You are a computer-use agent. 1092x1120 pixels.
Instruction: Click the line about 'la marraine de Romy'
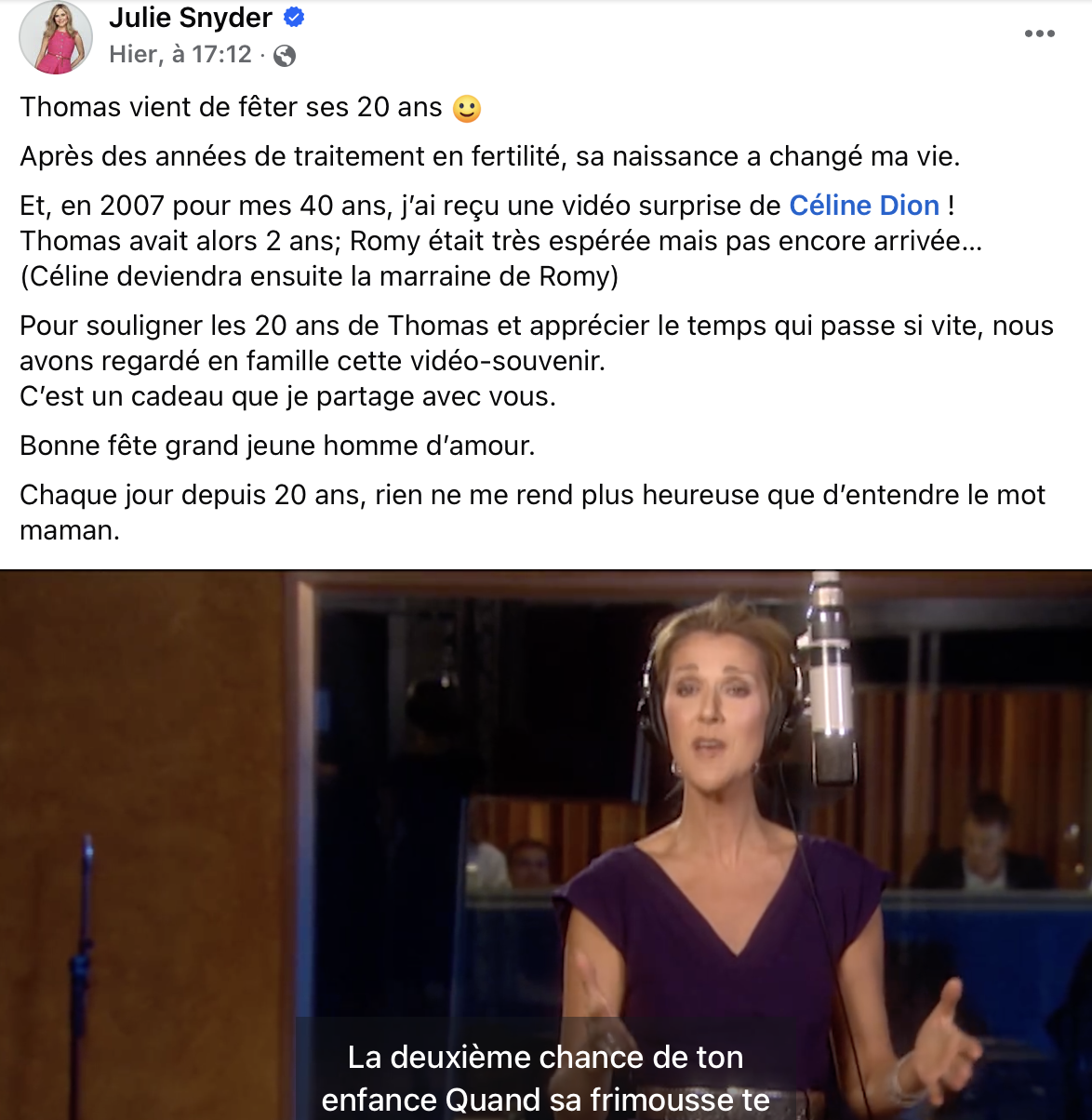click(x=320, y=276)
